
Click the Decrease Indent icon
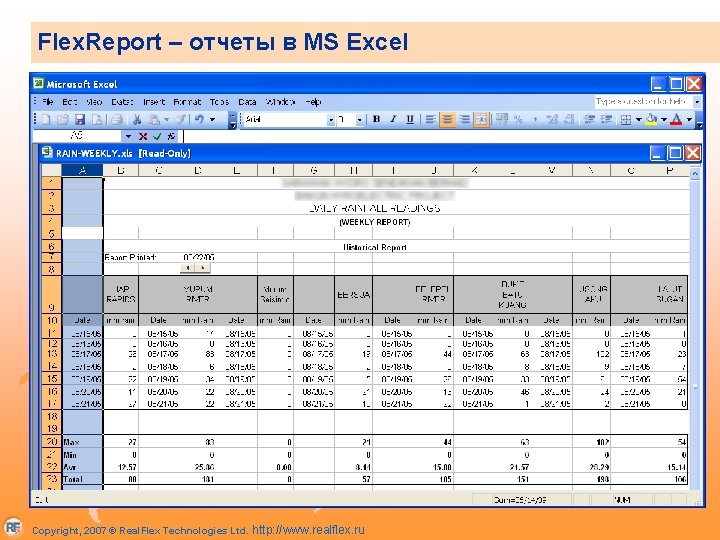(x=590, y=119)
